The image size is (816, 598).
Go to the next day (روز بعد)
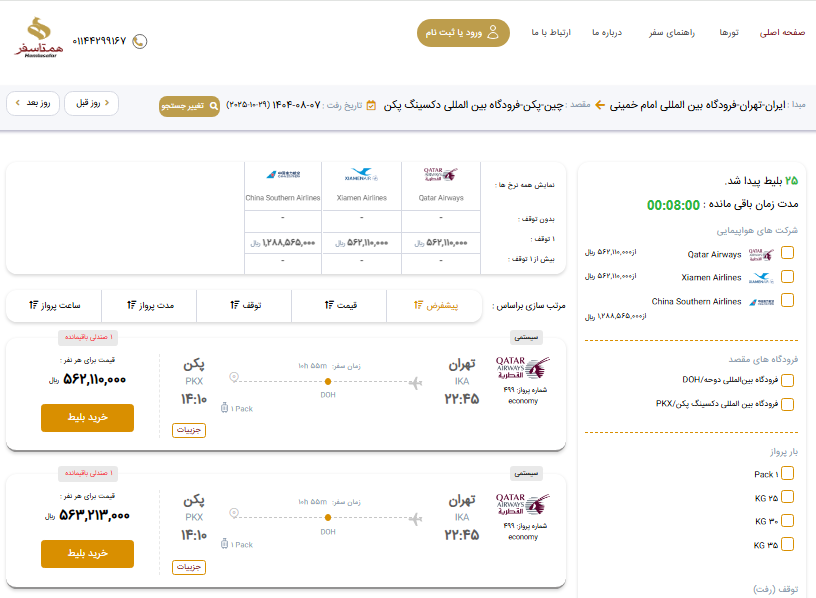point(32,103)
